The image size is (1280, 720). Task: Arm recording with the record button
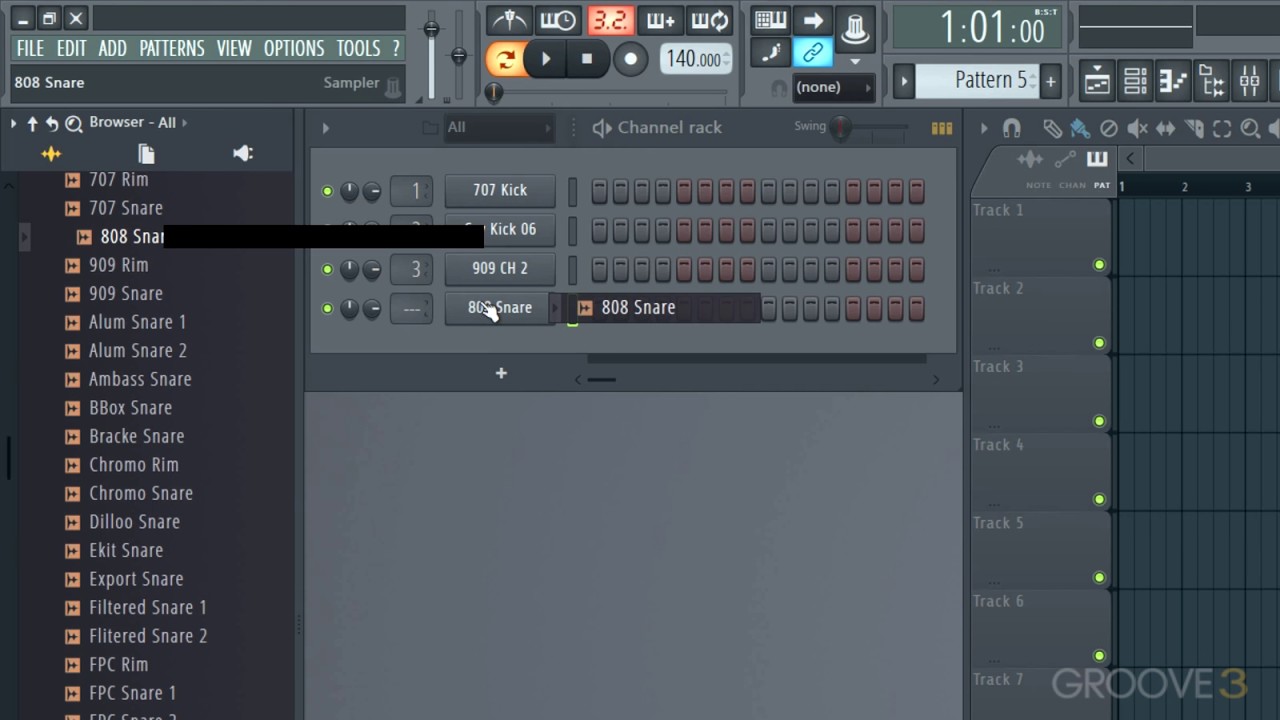(x=630, y=59)
